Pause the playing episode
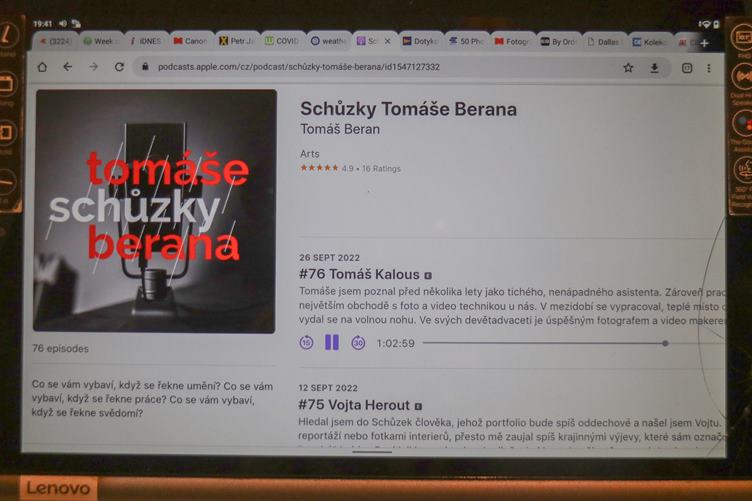 [332, 342]
